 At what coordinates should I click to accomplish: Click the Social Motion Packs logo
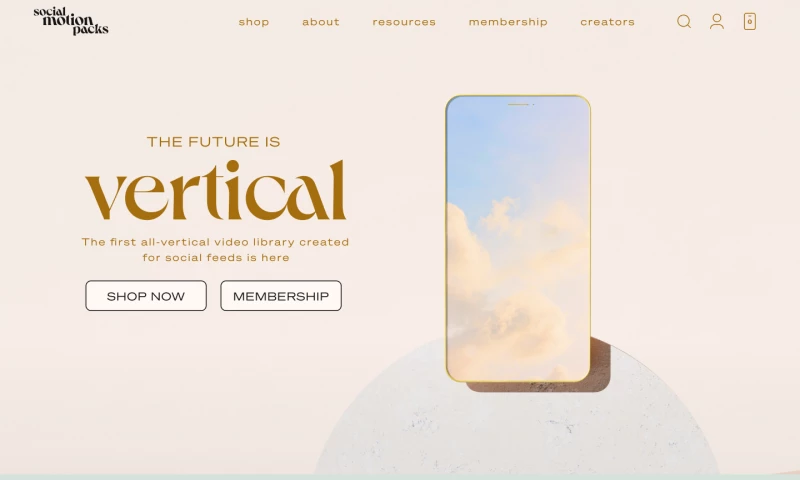(x=71, y=21)
